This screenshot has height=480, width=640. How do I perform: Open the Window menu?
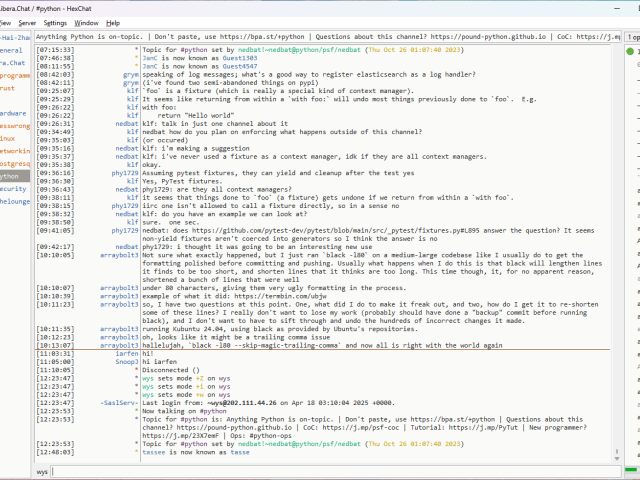[87, 22]
